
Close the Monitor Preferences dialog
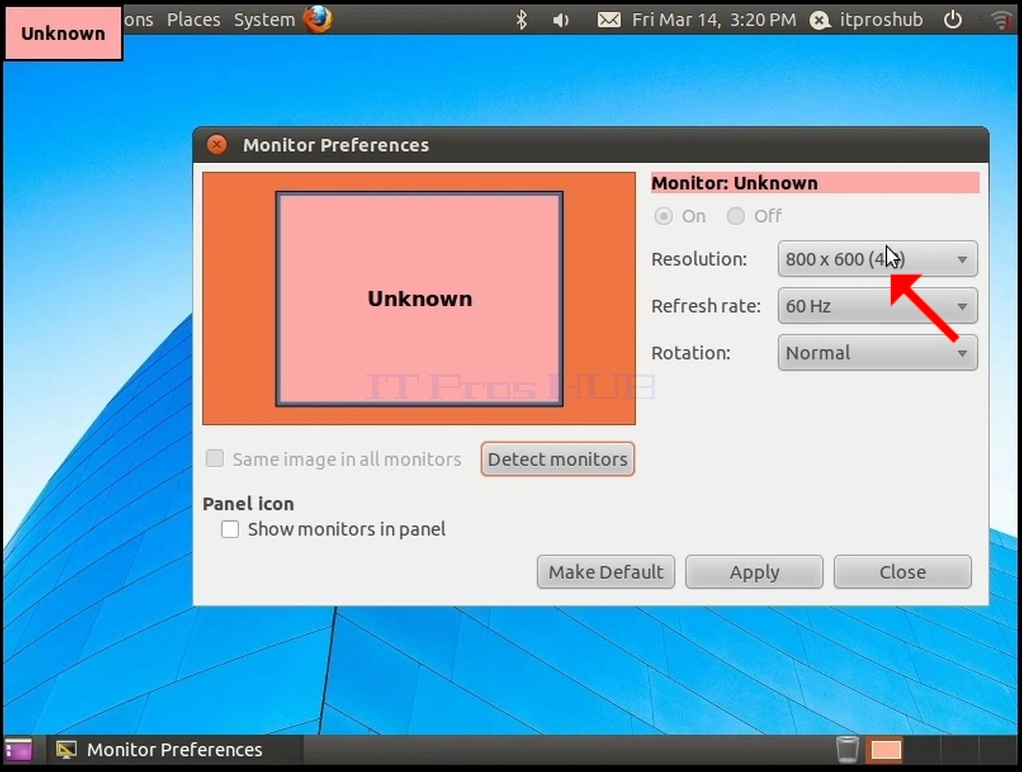pyautogui.click(x=217, y=144)
